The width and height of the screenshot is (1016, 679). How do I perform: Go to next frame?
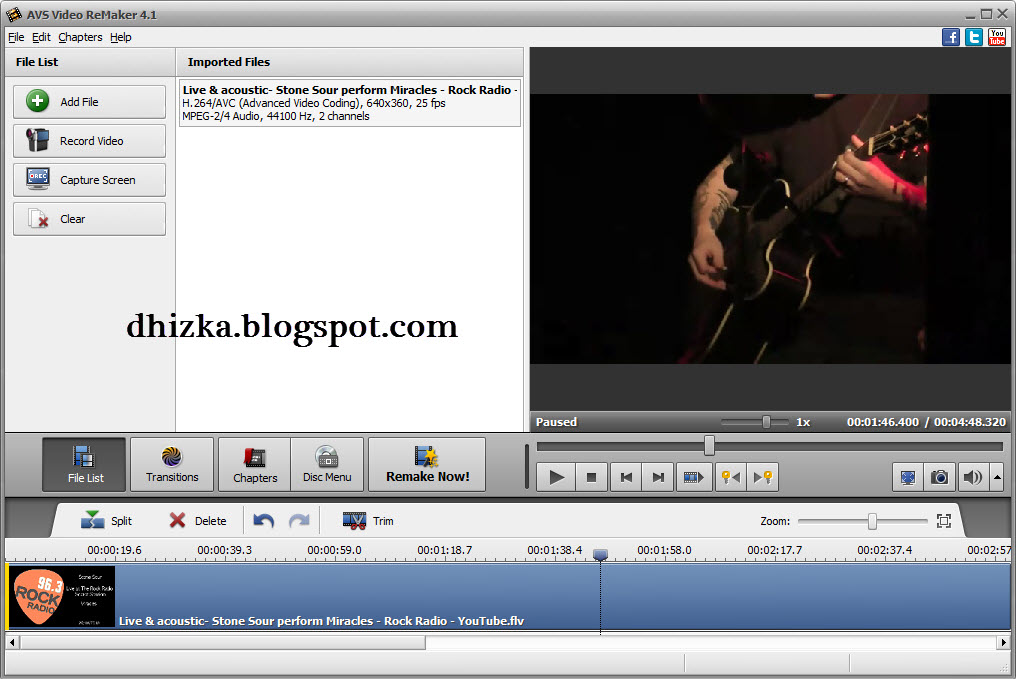[658, 478]
